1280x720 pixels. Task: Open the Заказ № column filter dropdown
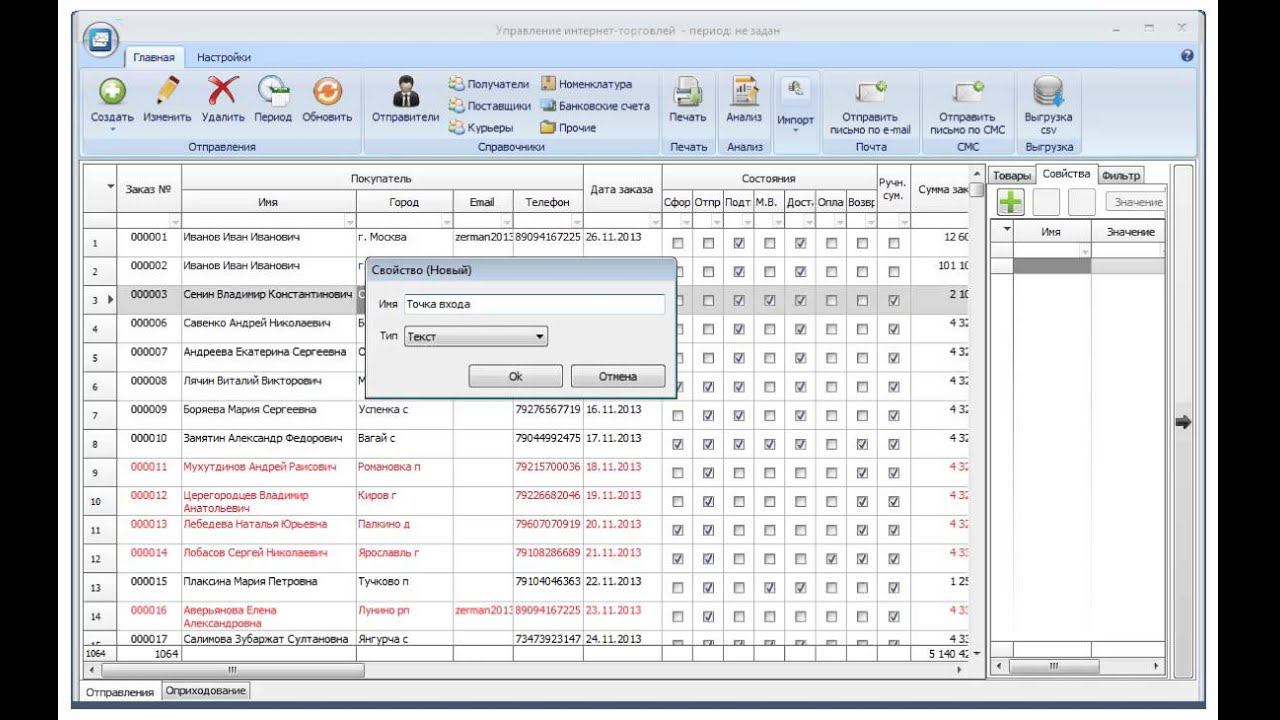175,220
